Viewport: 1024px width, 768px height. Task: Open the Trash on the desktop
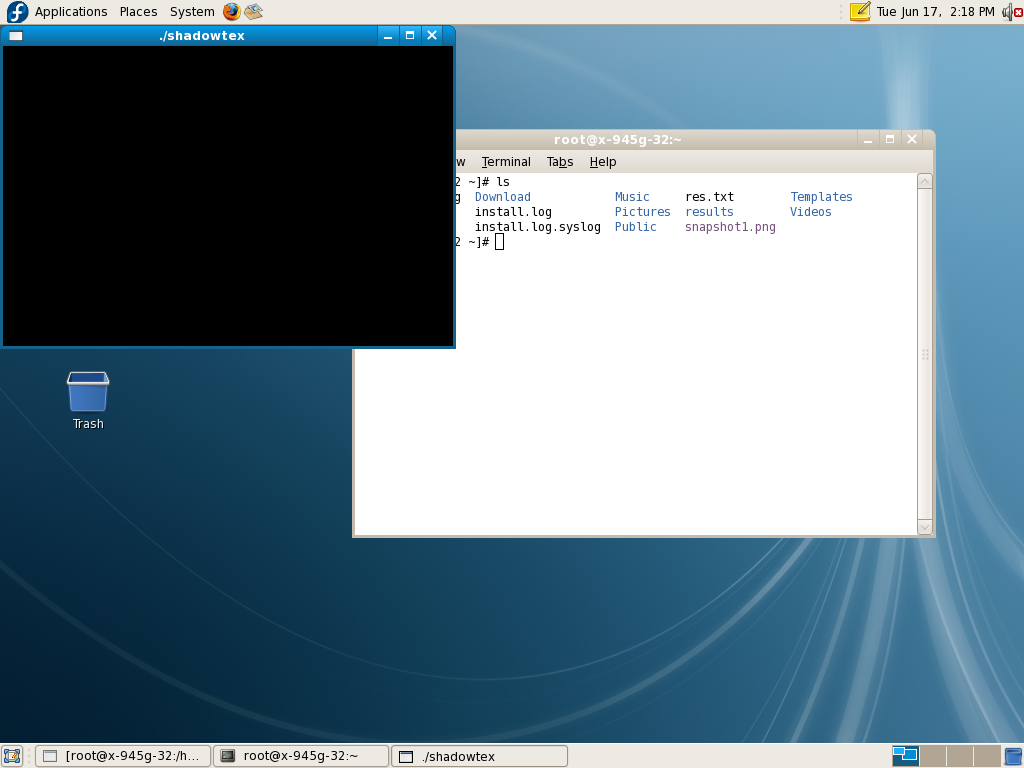88,393
